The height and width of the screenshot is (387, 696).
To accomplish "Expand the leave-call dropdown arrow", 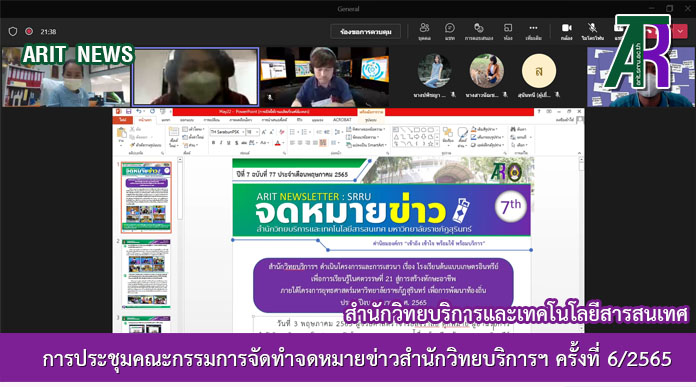I will tap(680, 32).
